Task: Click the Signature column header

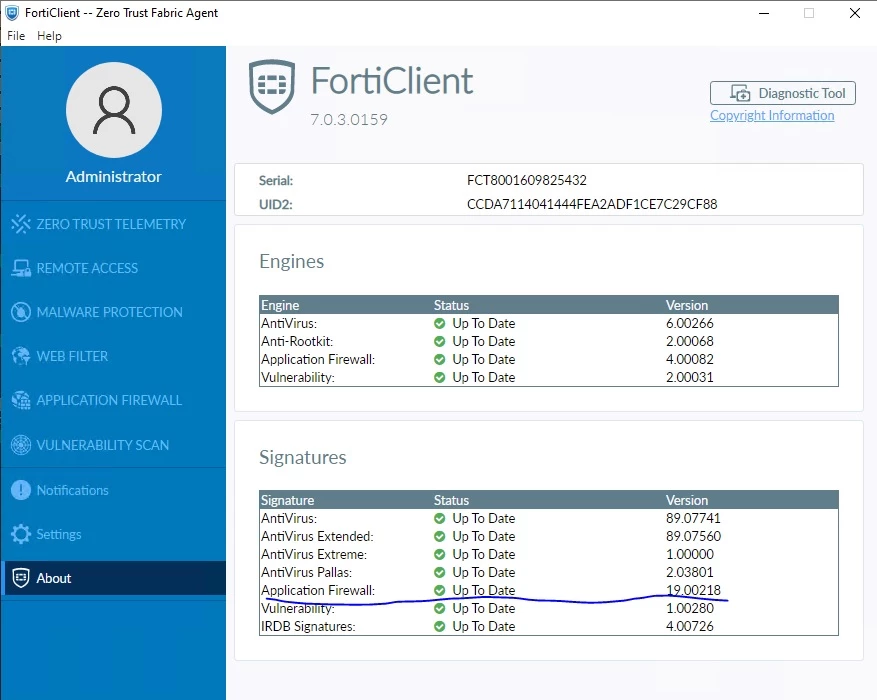Action: (287, 500)
